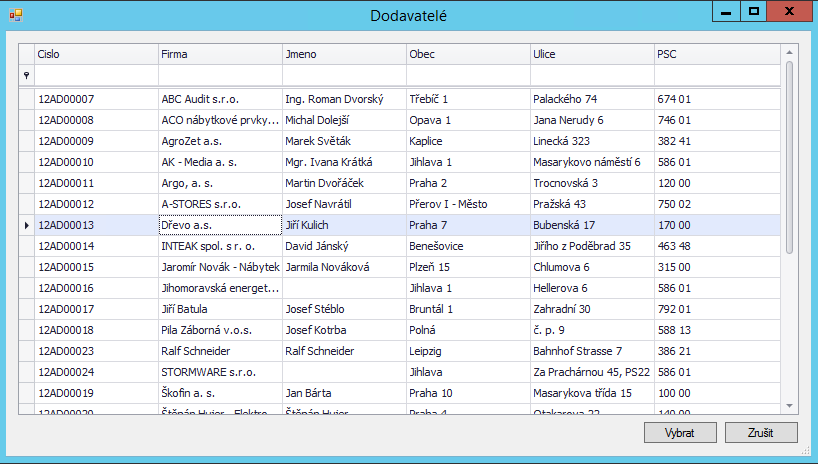Select Palackého 74 cell
The image size is (818, 464).
[593, 99]
